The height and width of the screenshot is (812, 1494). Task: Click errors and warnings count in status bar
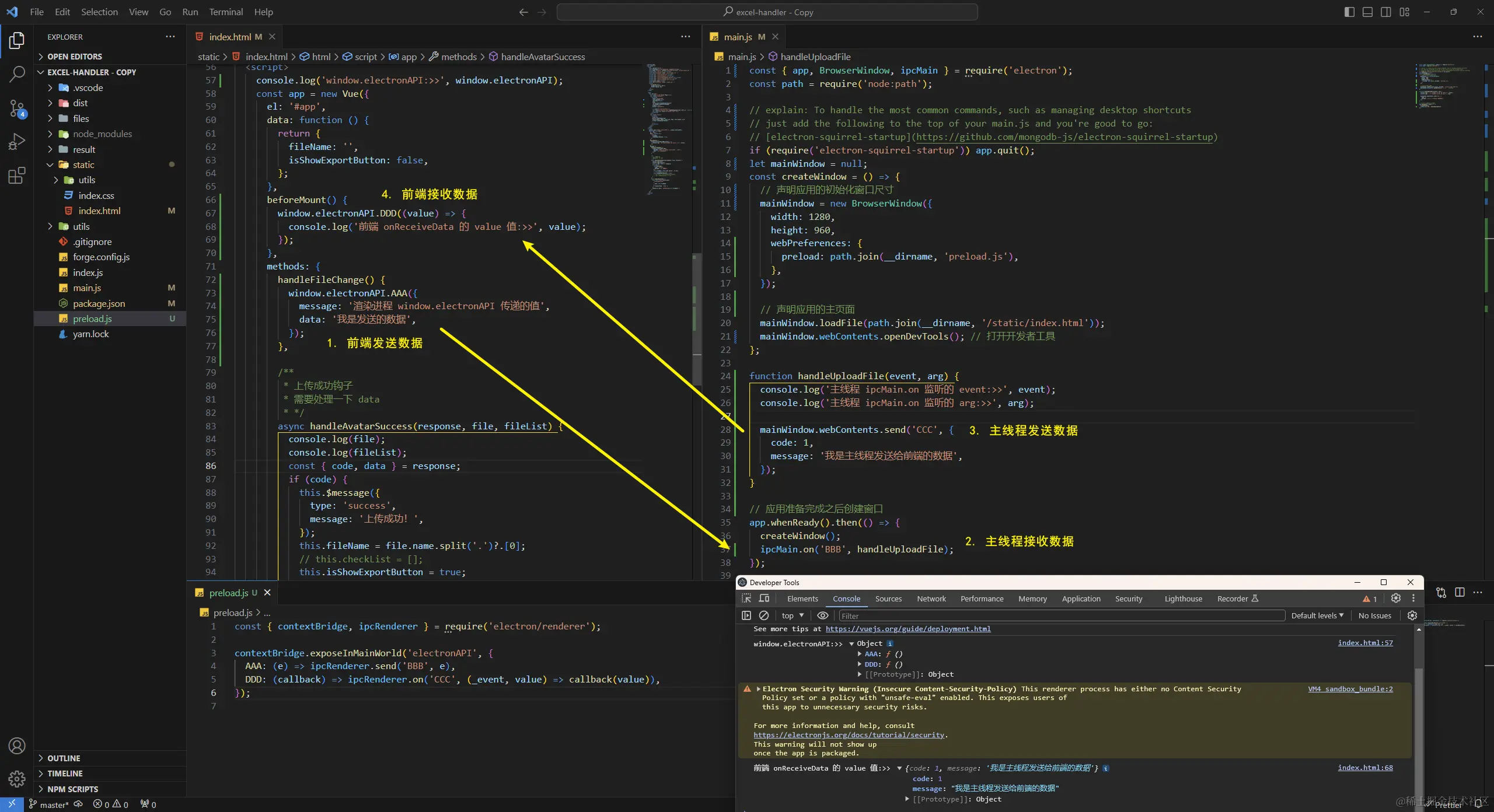coord(111,804)
